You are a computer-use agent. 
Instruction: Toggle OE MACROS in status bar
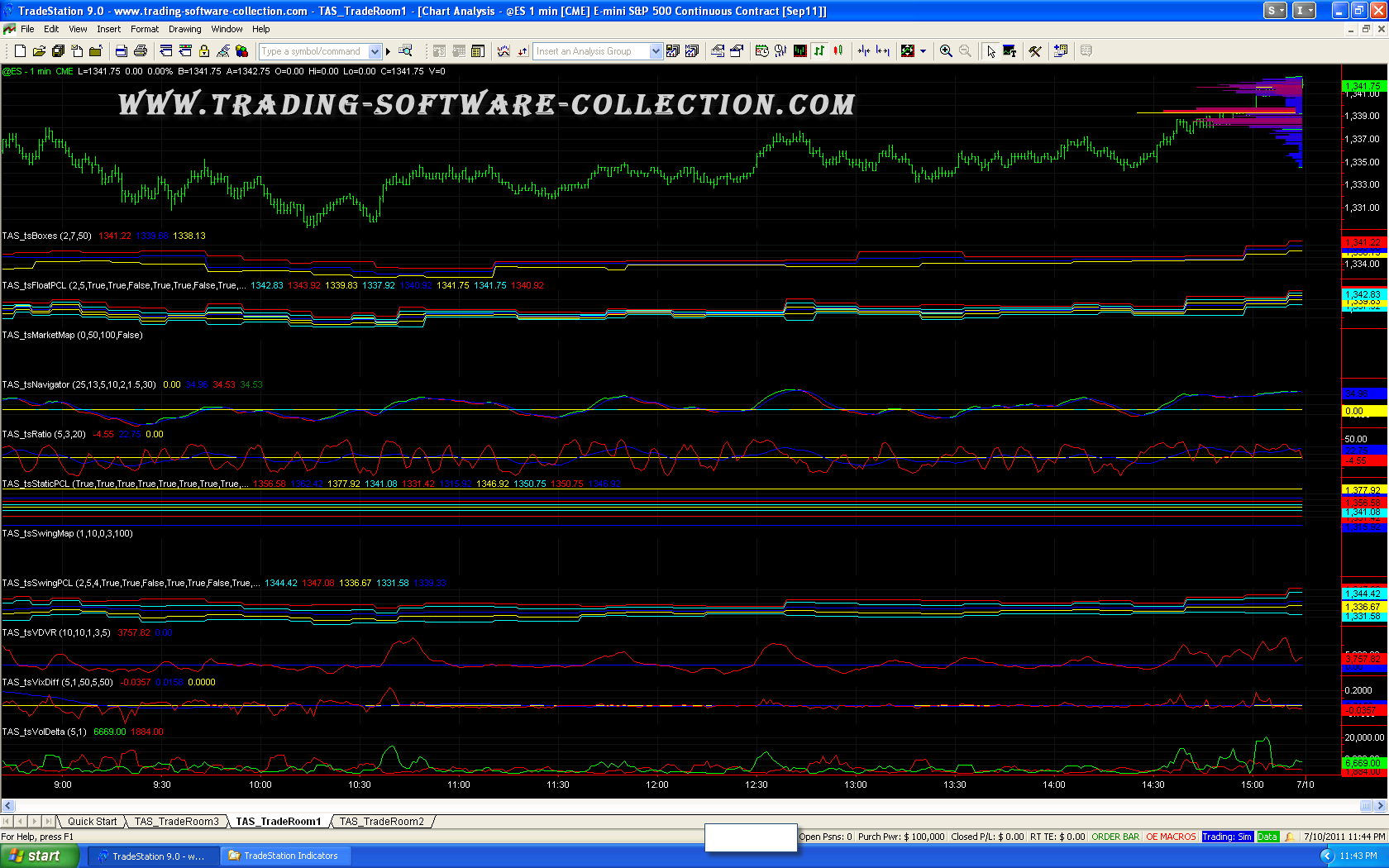point(1171,837)
